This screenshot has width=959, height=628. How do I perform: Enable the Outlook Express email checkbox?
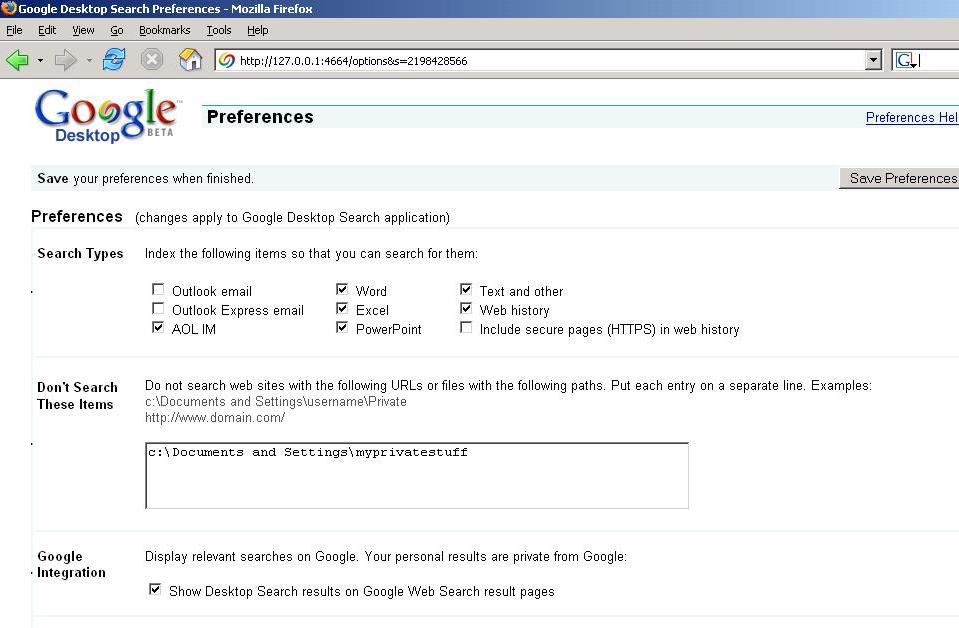point(158,308)
